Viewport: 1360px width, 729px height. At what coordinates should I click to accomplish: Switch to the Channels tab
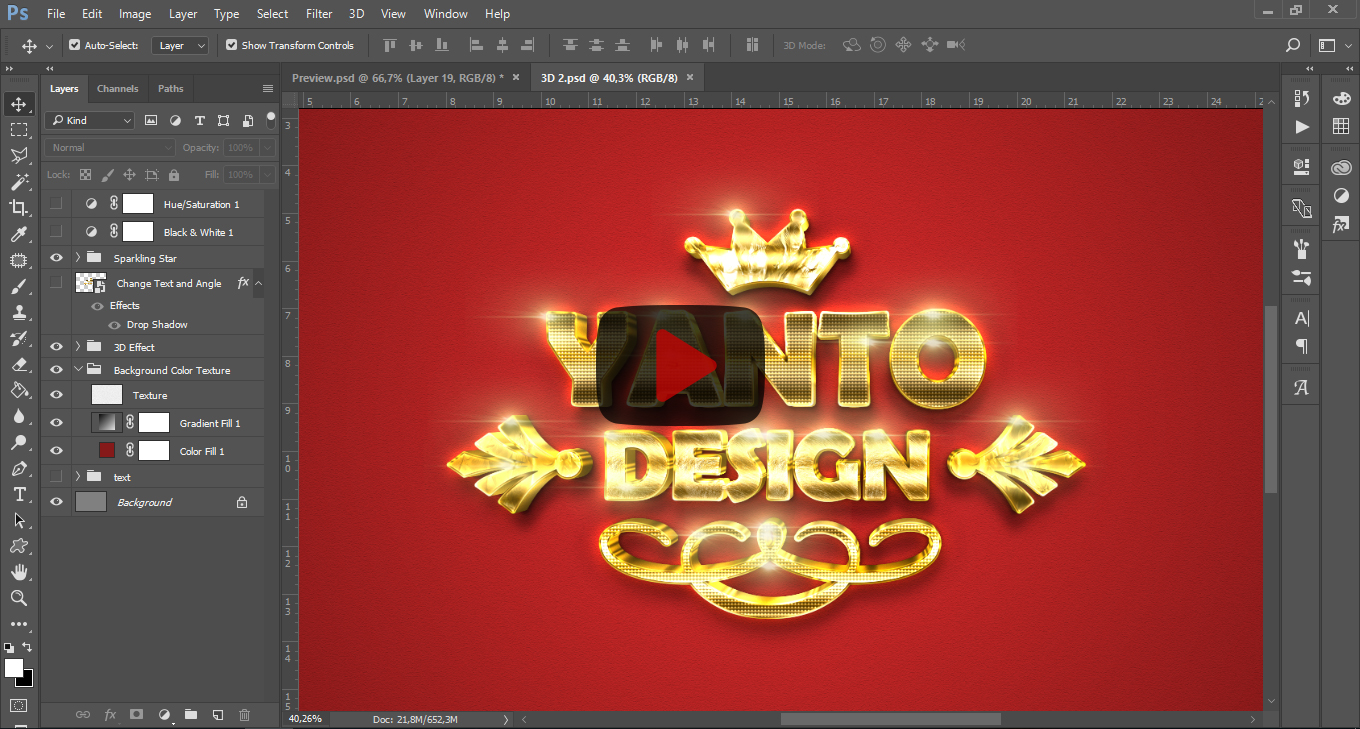117,88
